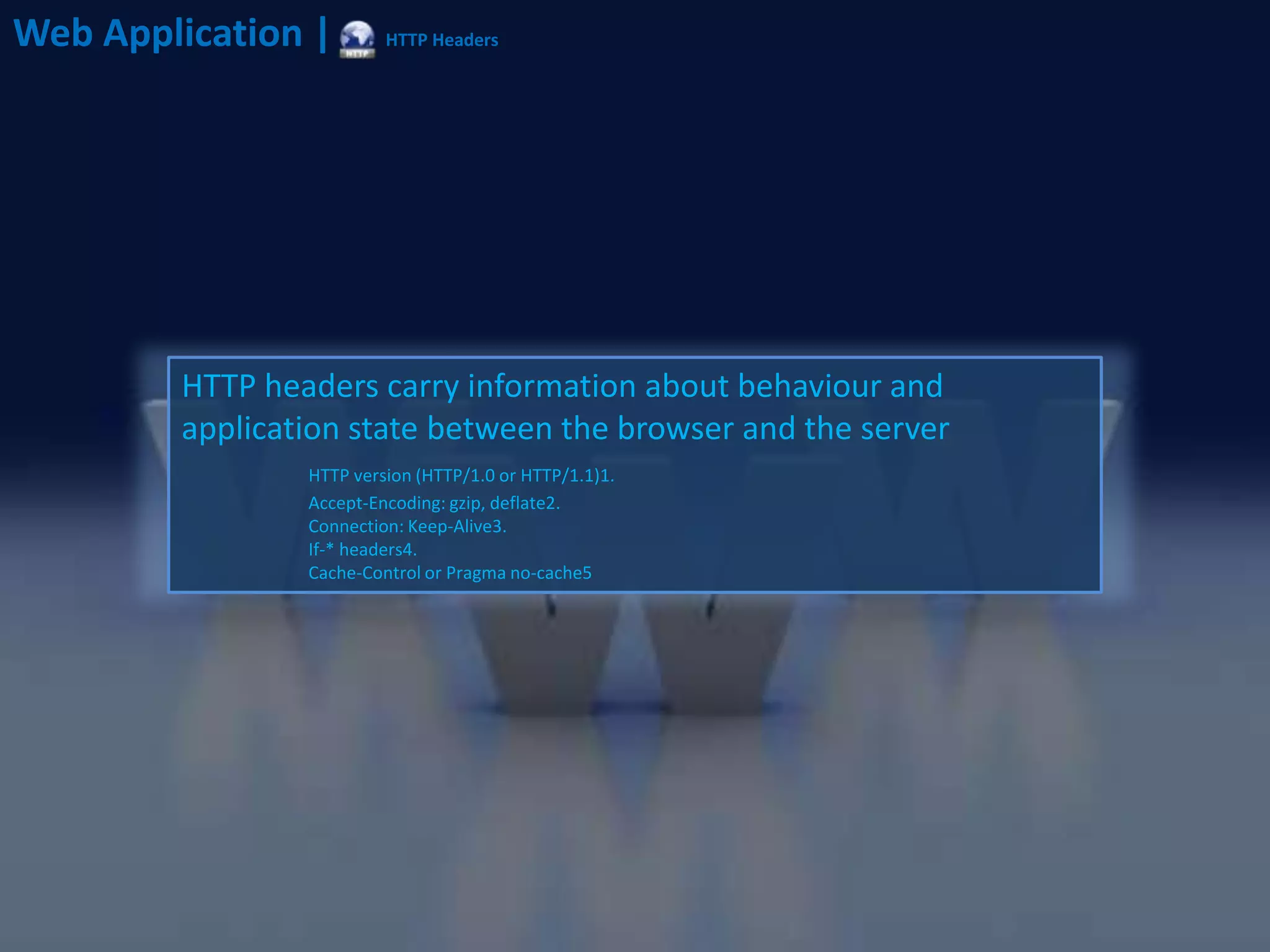This screenshot has height=952, width=1270.
Task: Click the 'HTTP Headers' subtitle text
Action: (442, 40)
